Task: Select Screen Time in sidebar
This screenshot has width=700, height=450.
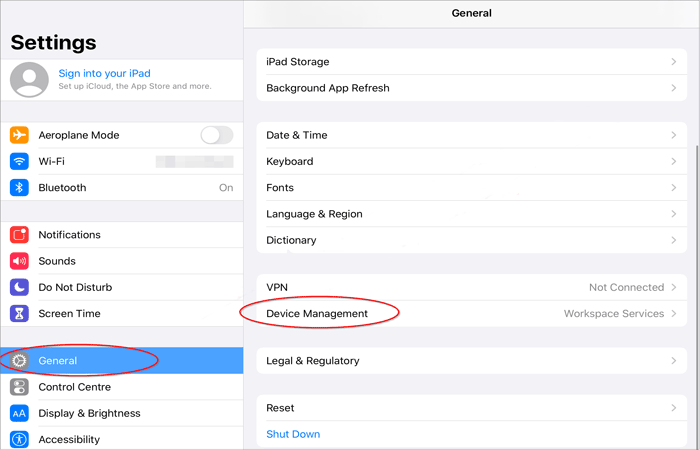Action: click(122, 313)
